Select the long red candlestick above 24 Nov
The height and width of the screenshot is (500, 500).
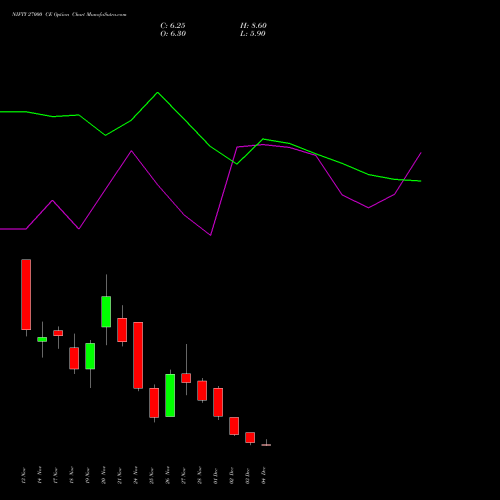[138, 355]
